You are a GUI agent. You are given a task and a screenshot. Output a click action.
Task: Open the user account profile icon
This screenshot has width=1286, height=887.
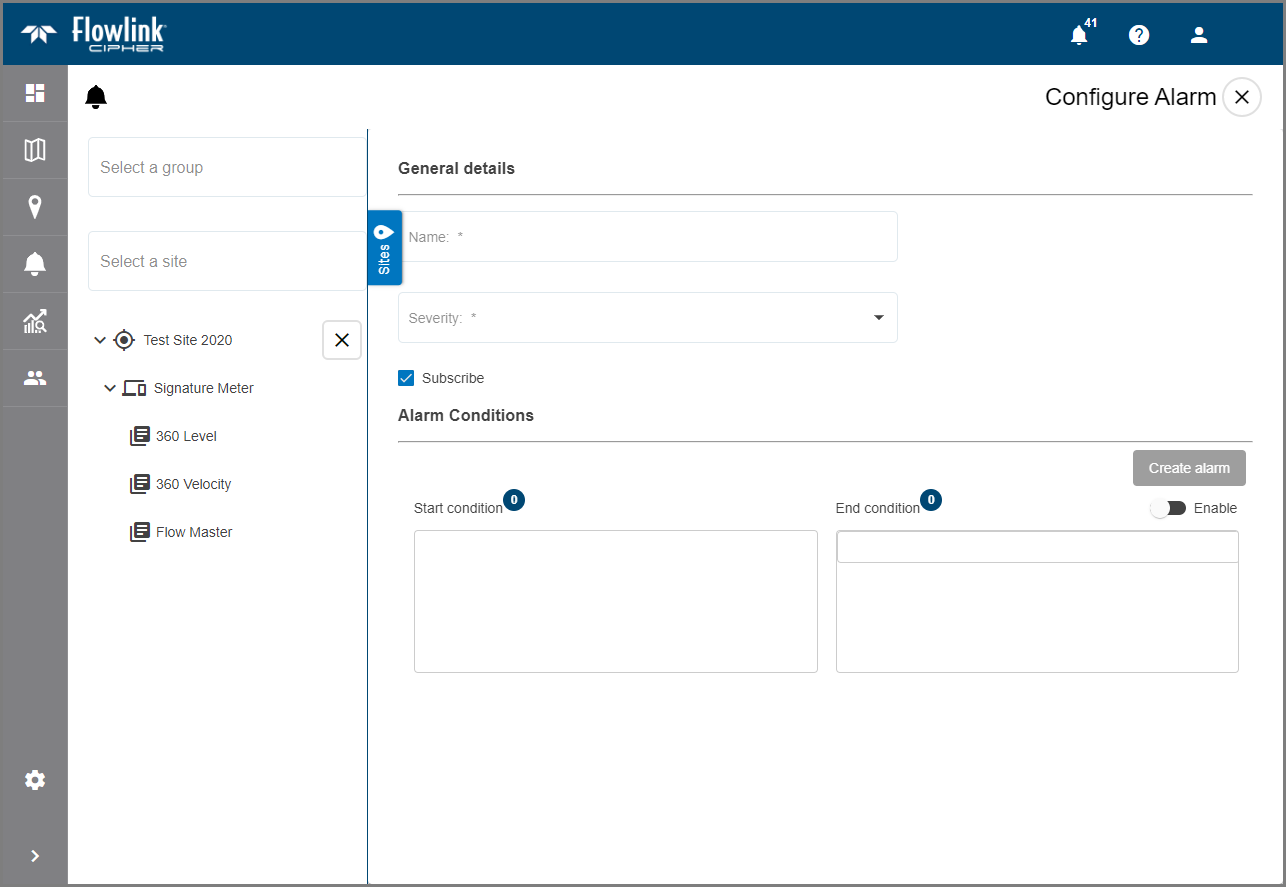click(x=1199, y=35)
